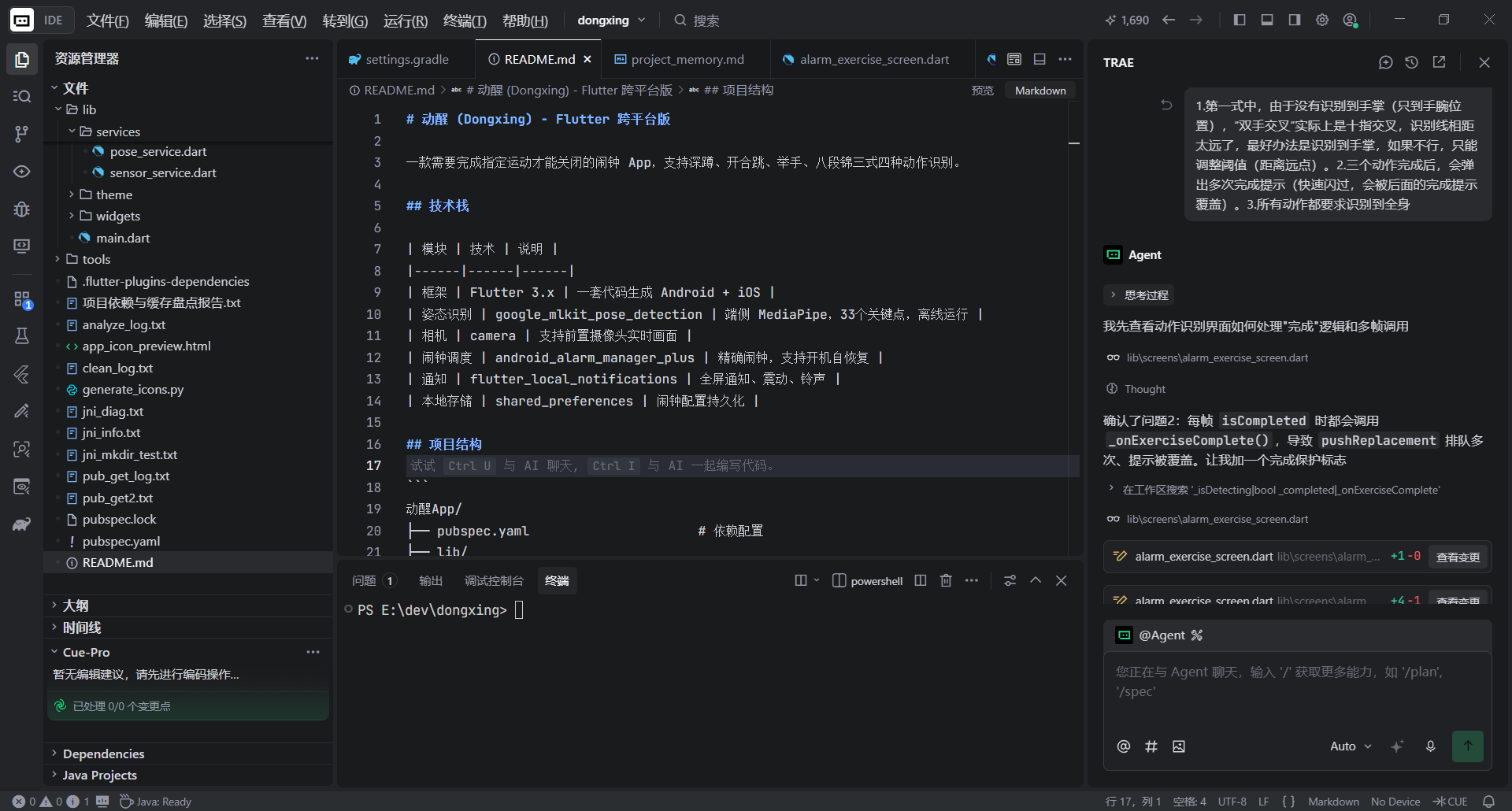The height and width of the screenshot is (811, 1512).
Task: Navigate back with the left arrow
Action: pyautogui.click(x=1169, y=20)
